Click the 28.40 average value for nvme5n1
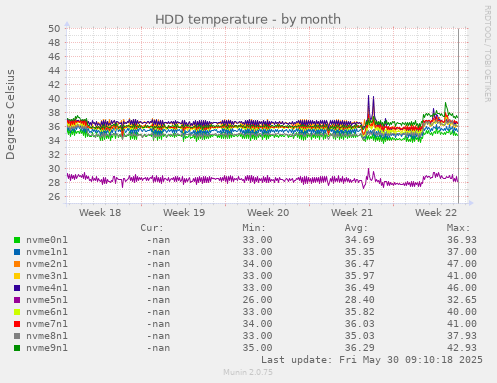This screenshot has width=497, height=383. point(360,300)
